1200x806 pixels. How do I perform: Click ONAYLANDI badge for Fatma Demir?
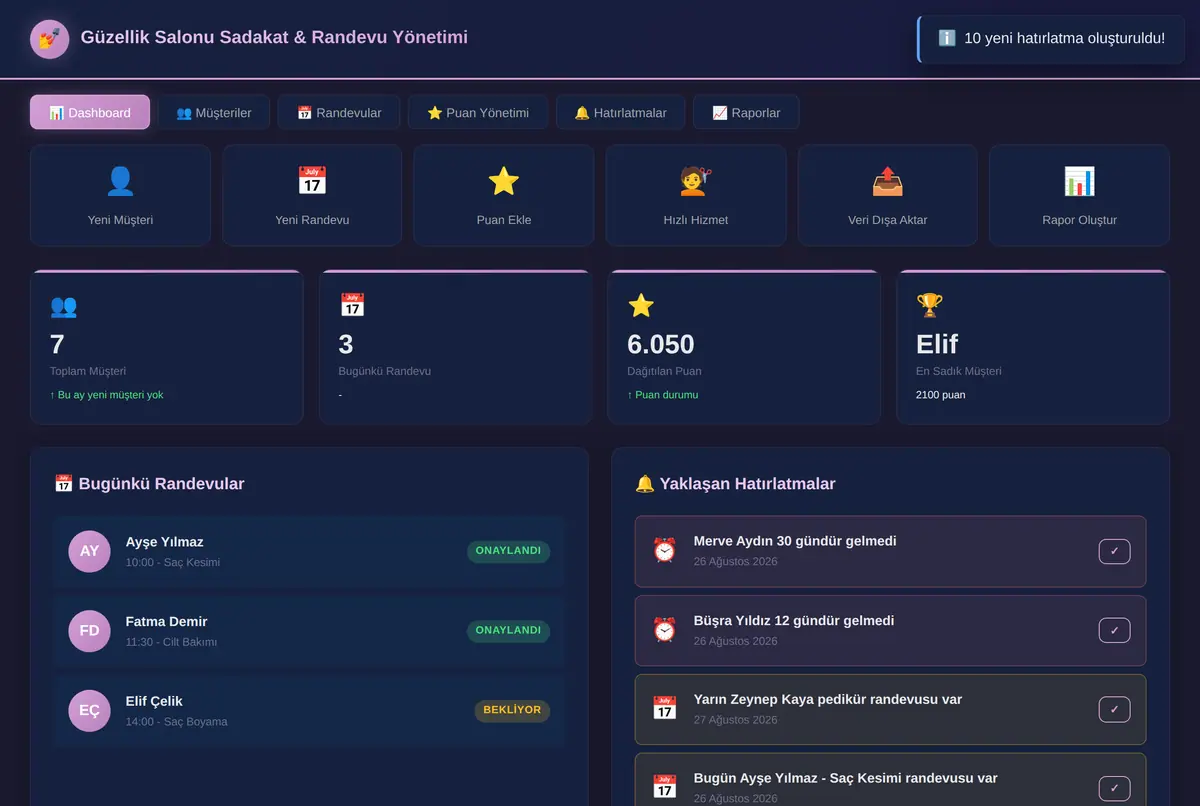pyautogui.click(x=508, y=631)
